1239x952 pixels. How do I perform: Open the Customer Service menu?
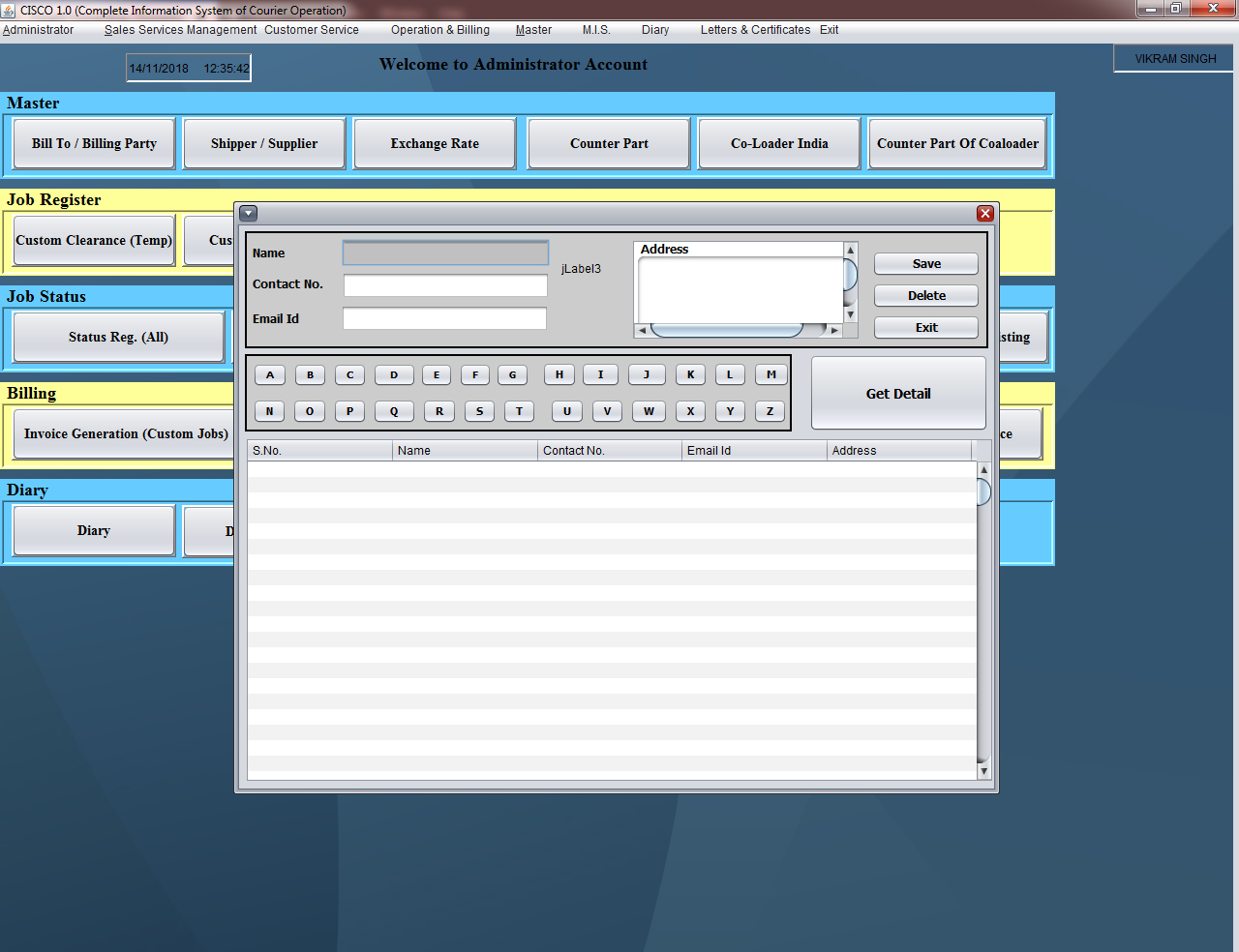point(312,30)
